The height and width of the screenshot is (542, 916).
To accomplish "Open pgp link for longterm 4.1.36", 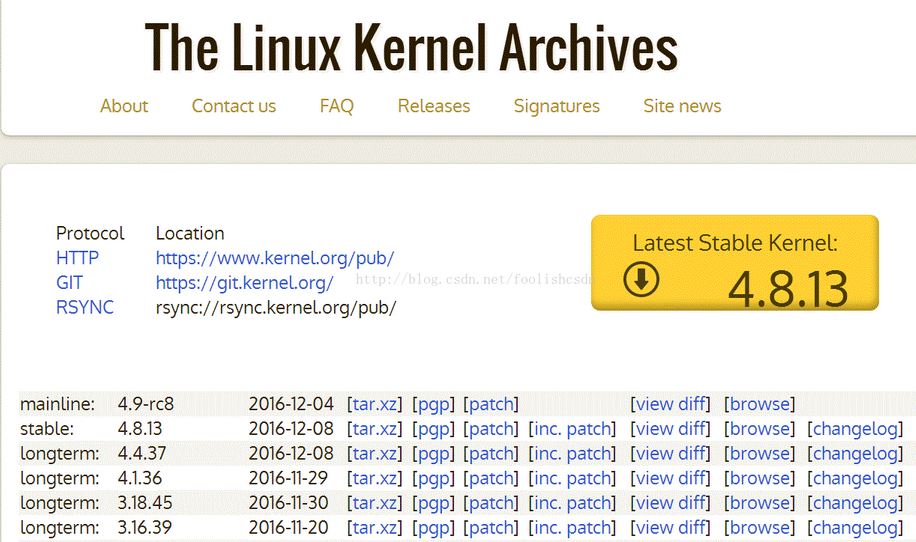I will coord(433,478).
